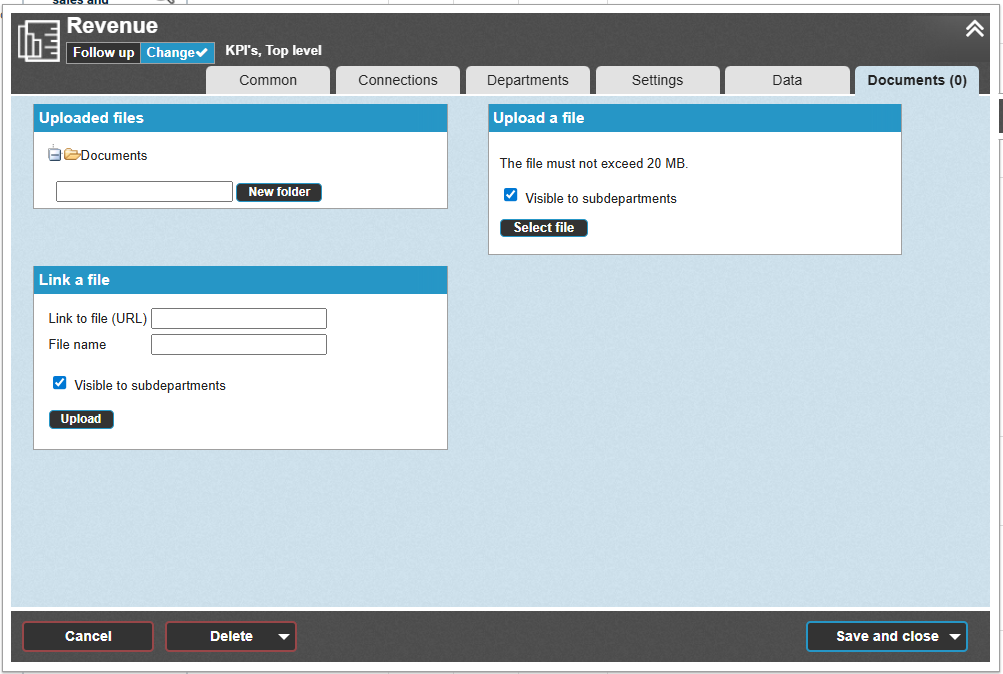Select the Data tab
The image size is (1003, 674).
click(787, 80)
